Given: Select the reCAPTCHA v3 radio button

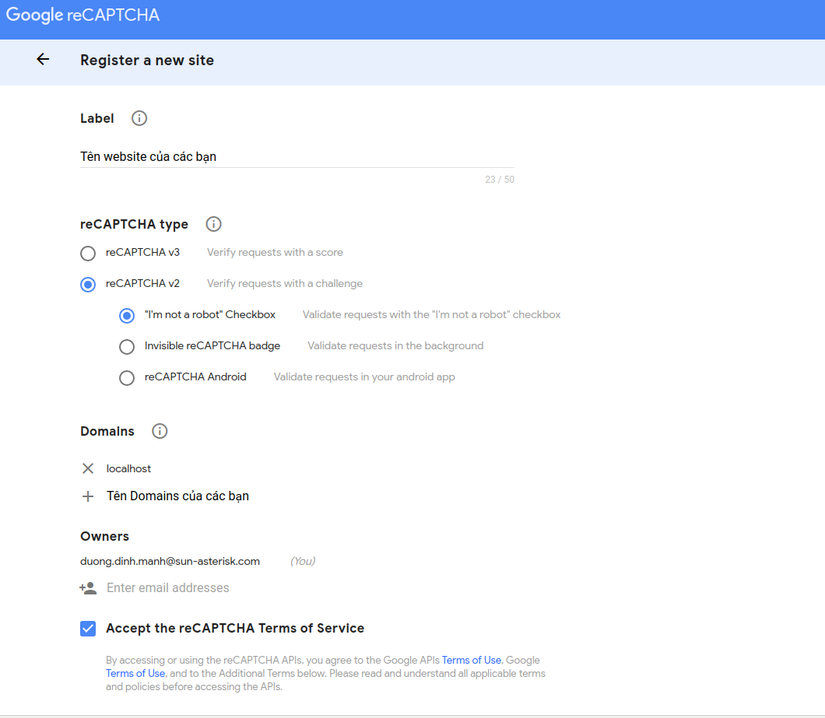Looking at the screenshot, I should pos(88,253).
